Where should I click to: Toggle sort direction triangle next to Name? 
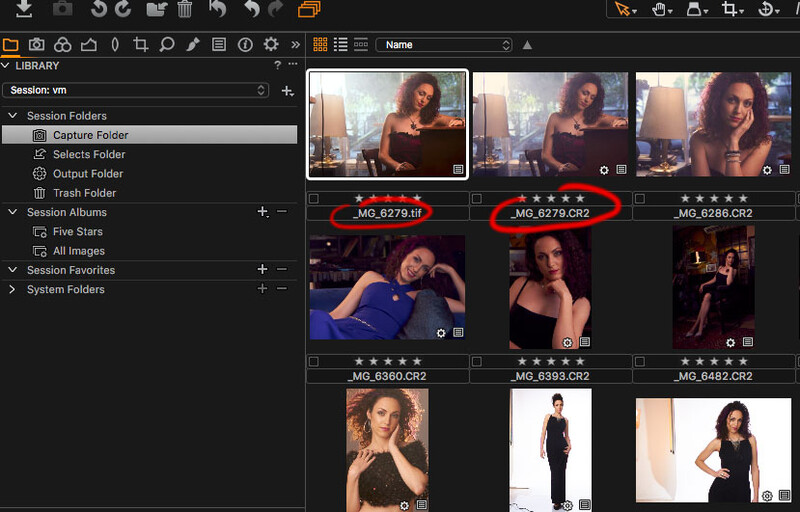(x=527, y=45)
